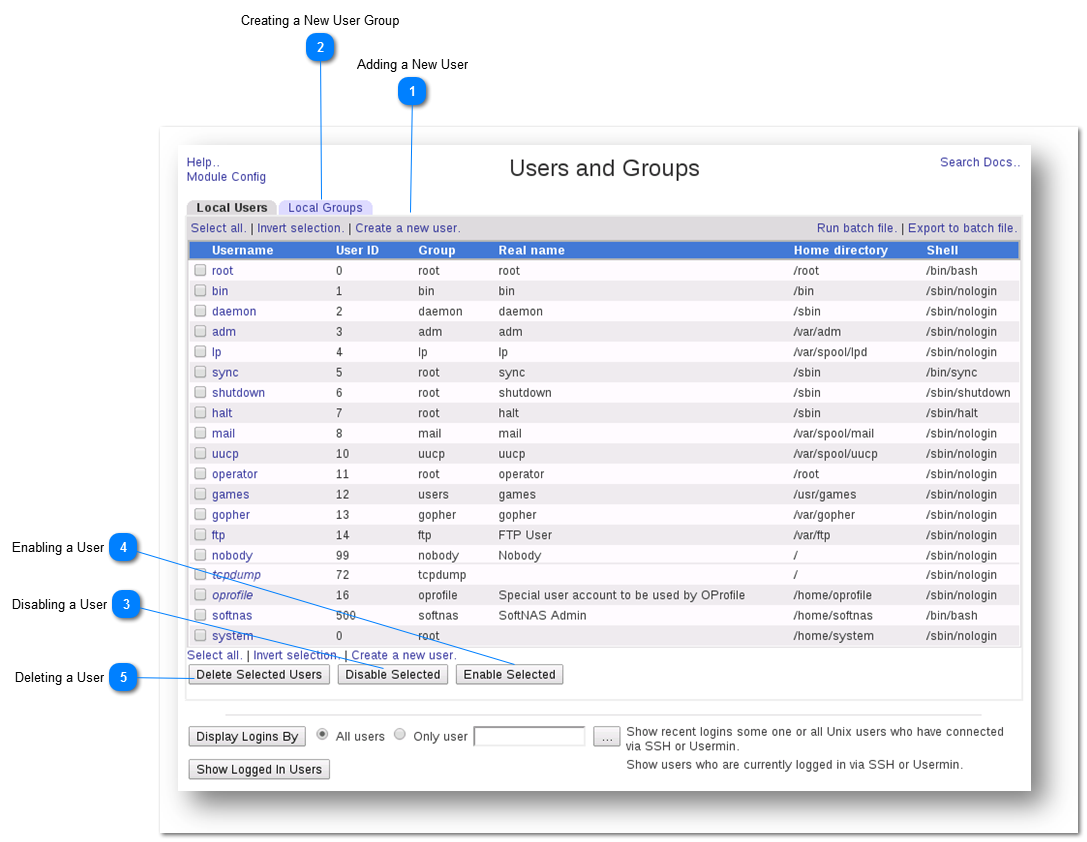Tick the gopher user checkbox
Screen dimensions: 1087x842
pyautogui.click(x=200, y=514)
